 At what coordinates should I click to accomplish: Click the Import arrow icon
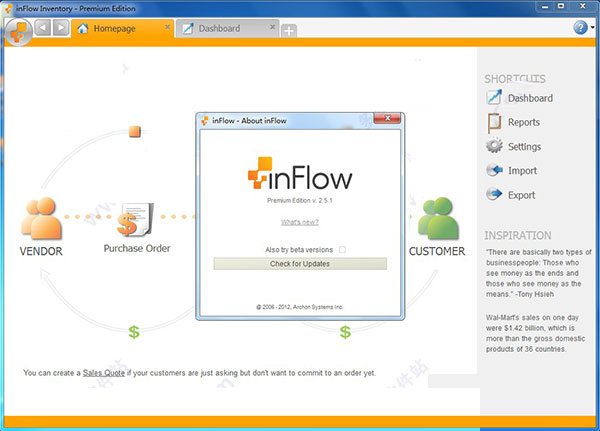(494, 170)
